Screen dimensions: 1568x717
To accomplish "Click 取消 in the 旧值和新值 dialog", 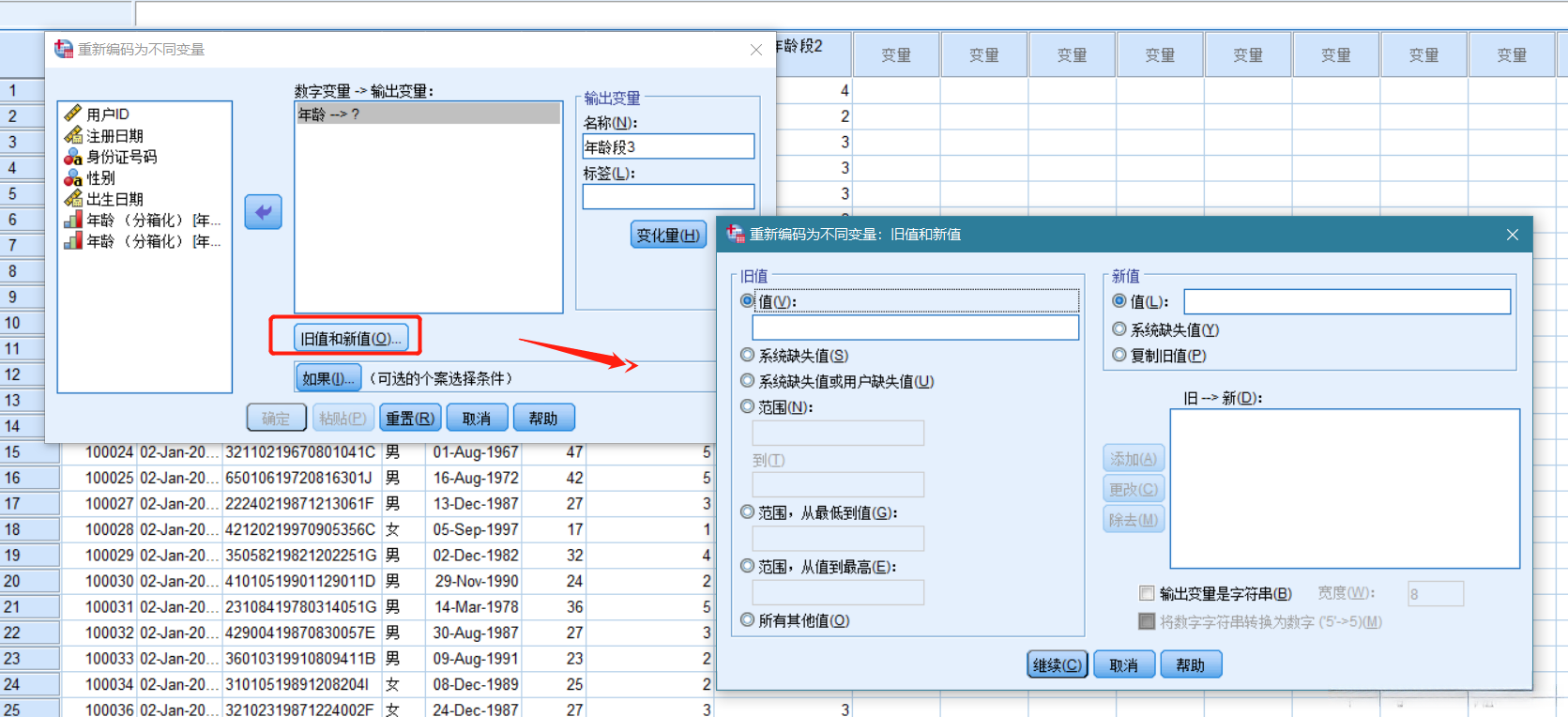I will click(x=1124, y=665).
